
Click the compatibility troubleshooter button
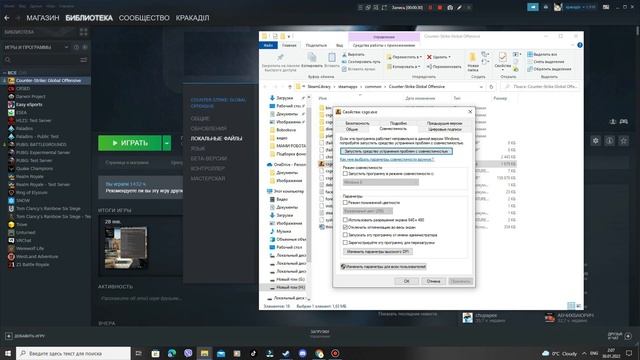coord(396,151)
